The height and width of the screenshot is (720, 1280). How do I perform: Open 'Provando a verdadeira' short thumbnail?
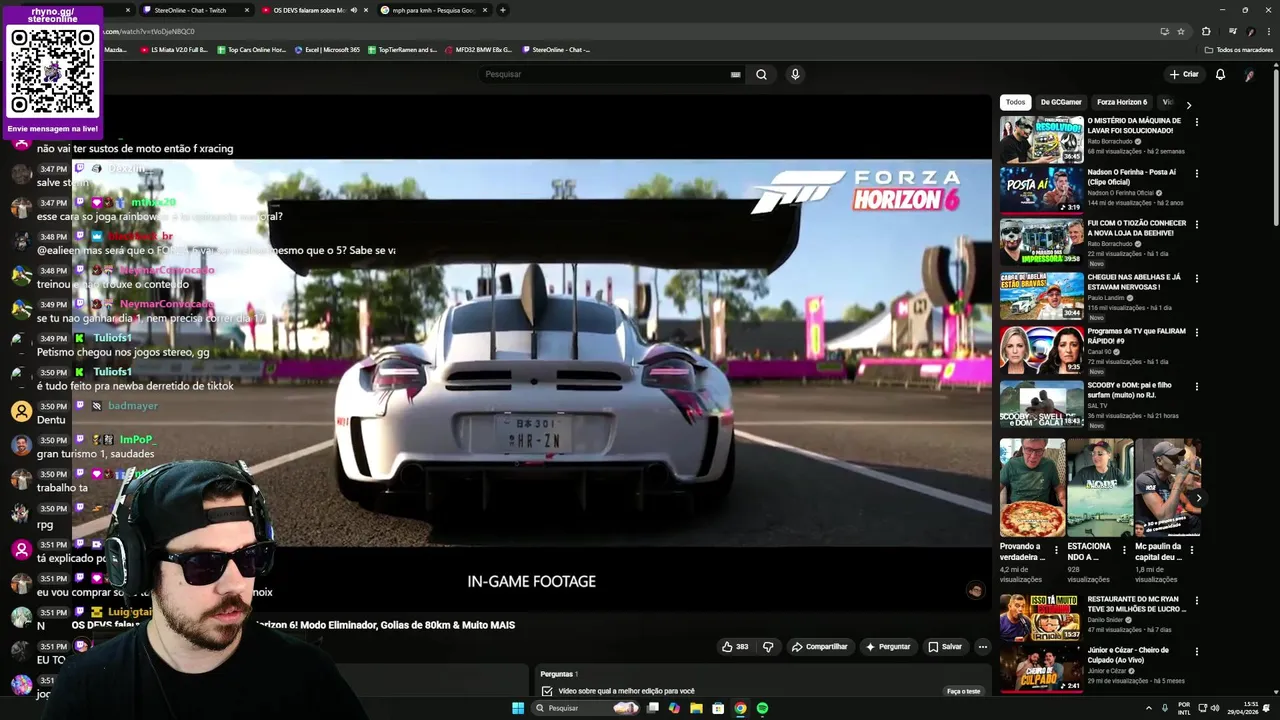click(x=1032, y=488)
